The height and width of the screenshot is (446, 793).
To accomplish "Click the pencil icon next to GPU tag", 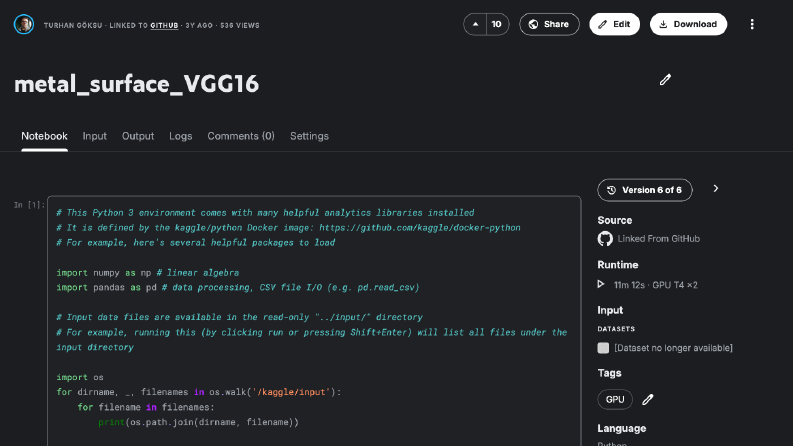I will (x=648, y=399).
